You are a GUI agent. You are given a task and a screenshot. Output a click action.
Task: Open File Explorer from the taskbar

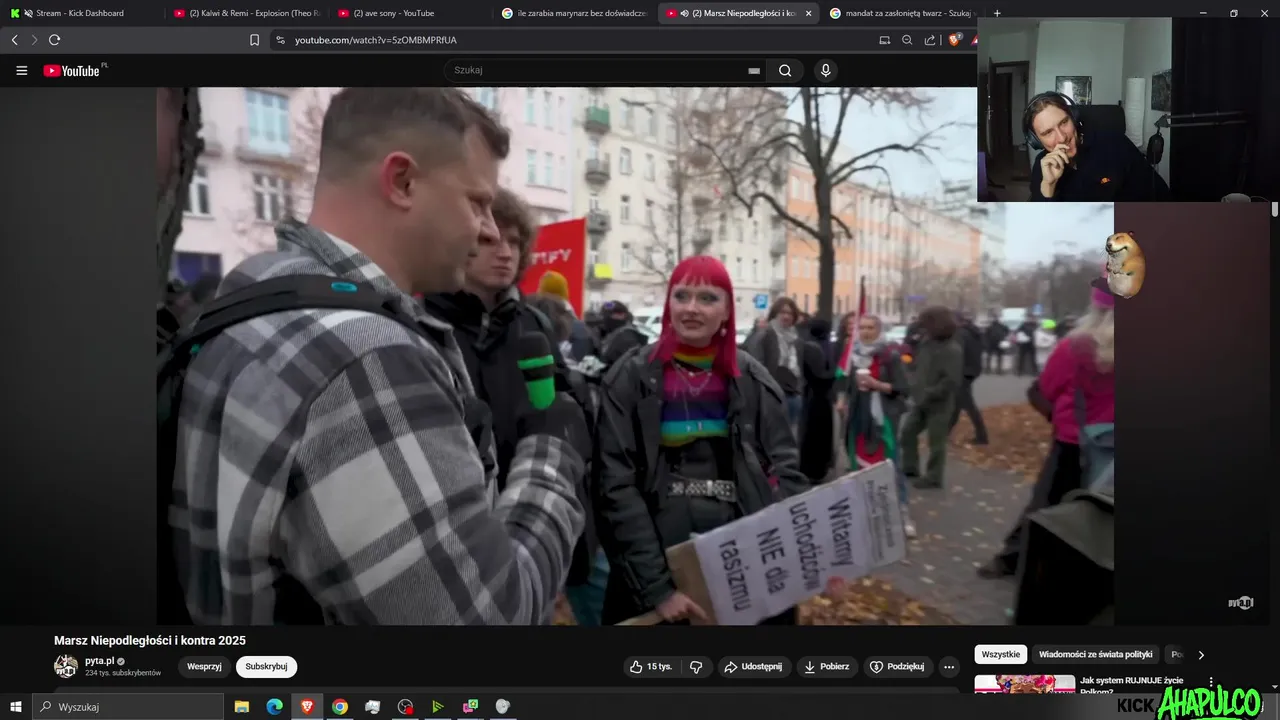coord(242,707)
